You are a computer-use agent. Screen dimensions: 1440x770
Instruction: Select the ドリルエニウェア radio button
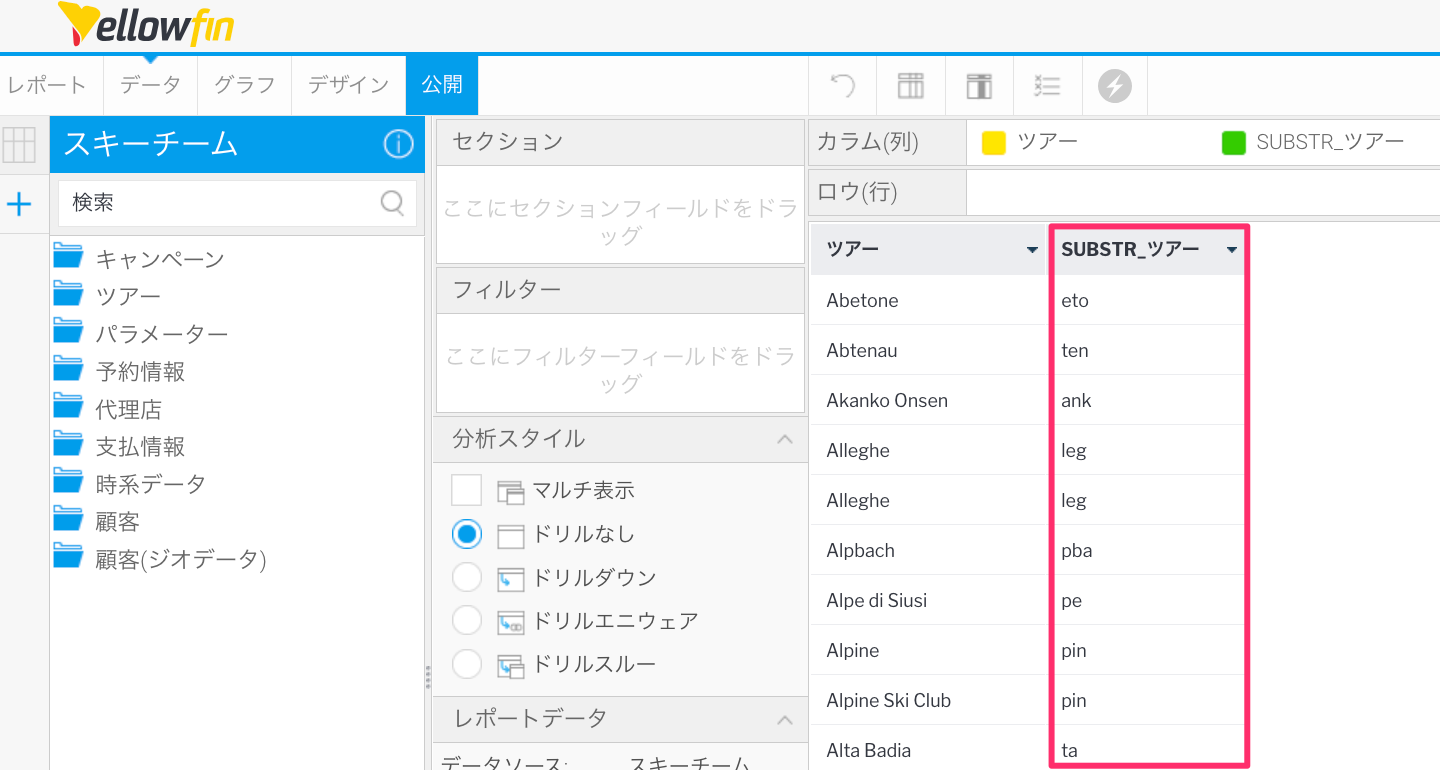click(x=467, y=620)
